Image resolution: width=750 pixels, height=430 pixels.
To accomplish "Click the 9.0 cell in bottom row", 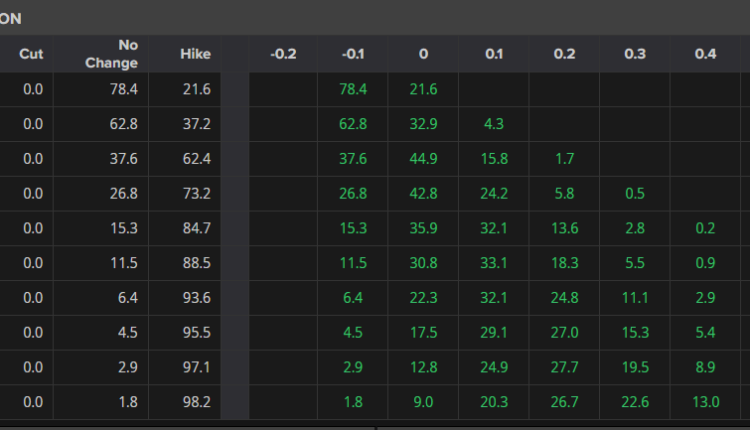I will [x=424, y=402].
